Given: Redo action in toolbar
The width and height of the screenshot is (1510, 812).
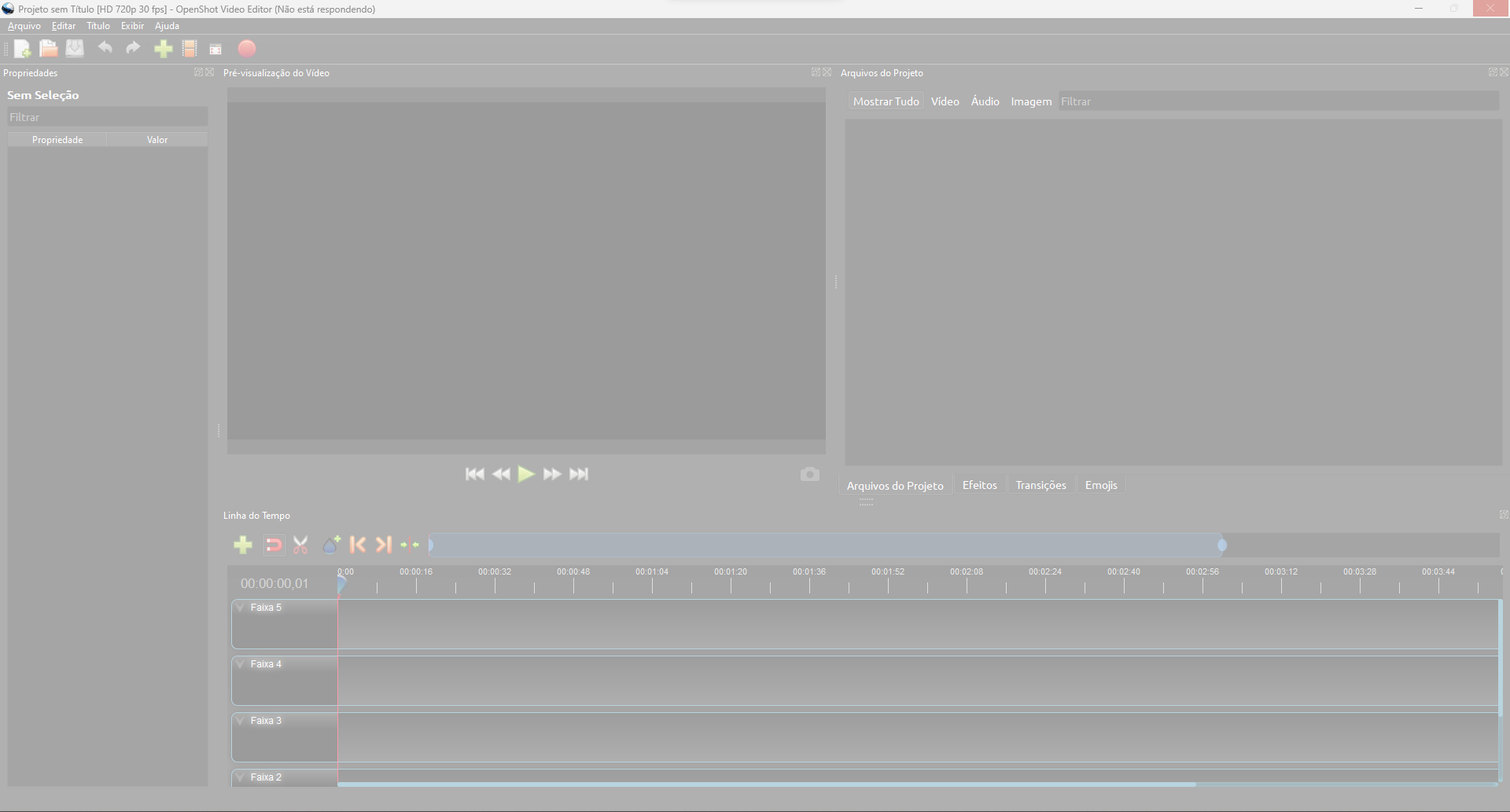Looking at the screenshot, I should click(133, 48).
